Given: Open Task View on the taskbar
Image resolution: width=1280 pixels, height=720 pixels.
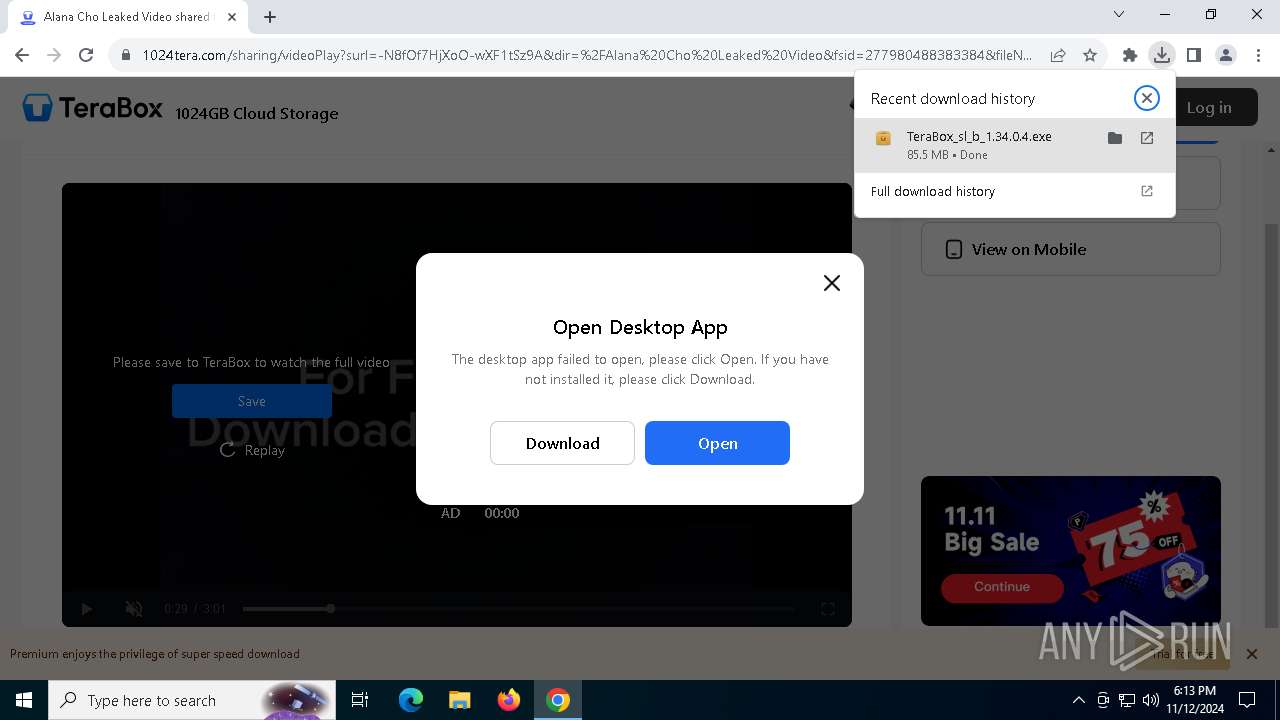Looking at the screenshot, I should [x=360, y=700].
